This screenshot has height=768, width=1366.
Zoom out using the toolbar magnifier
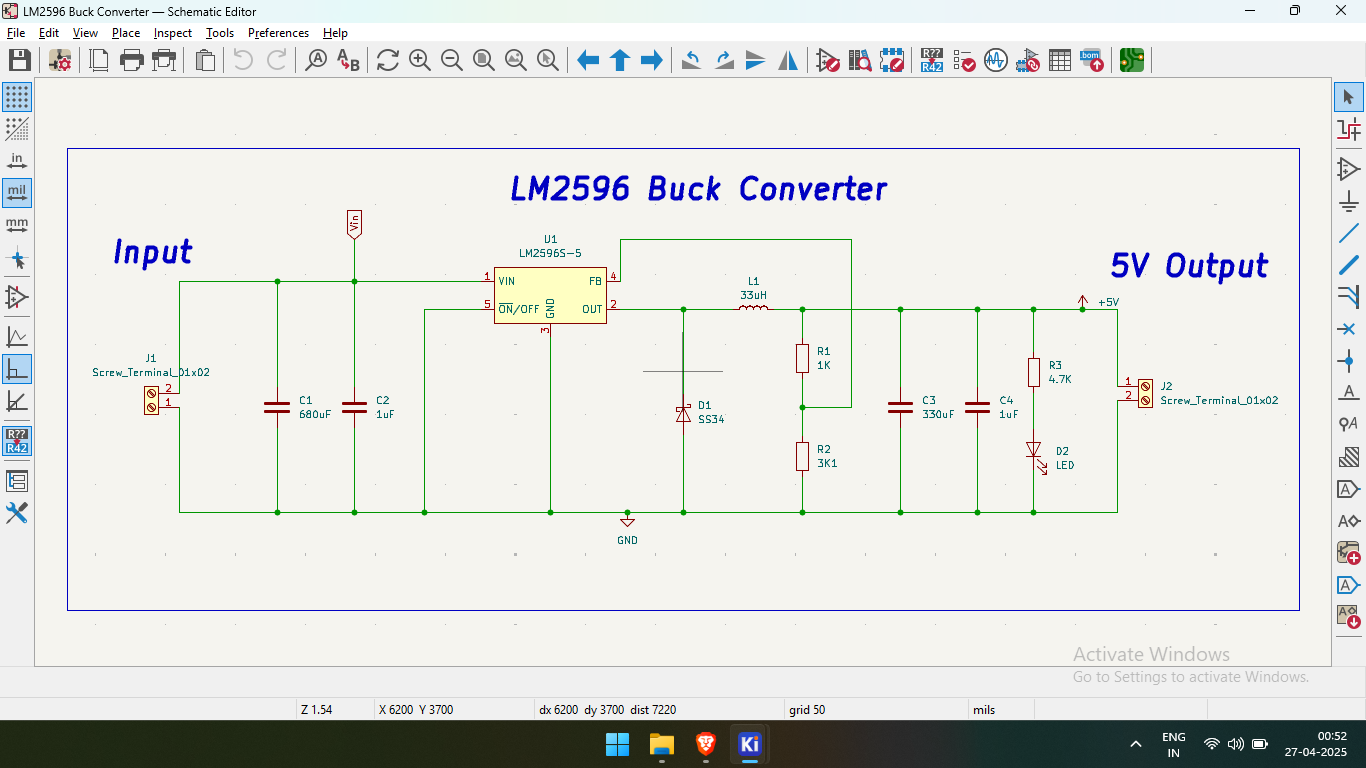[x=452, y=60]
